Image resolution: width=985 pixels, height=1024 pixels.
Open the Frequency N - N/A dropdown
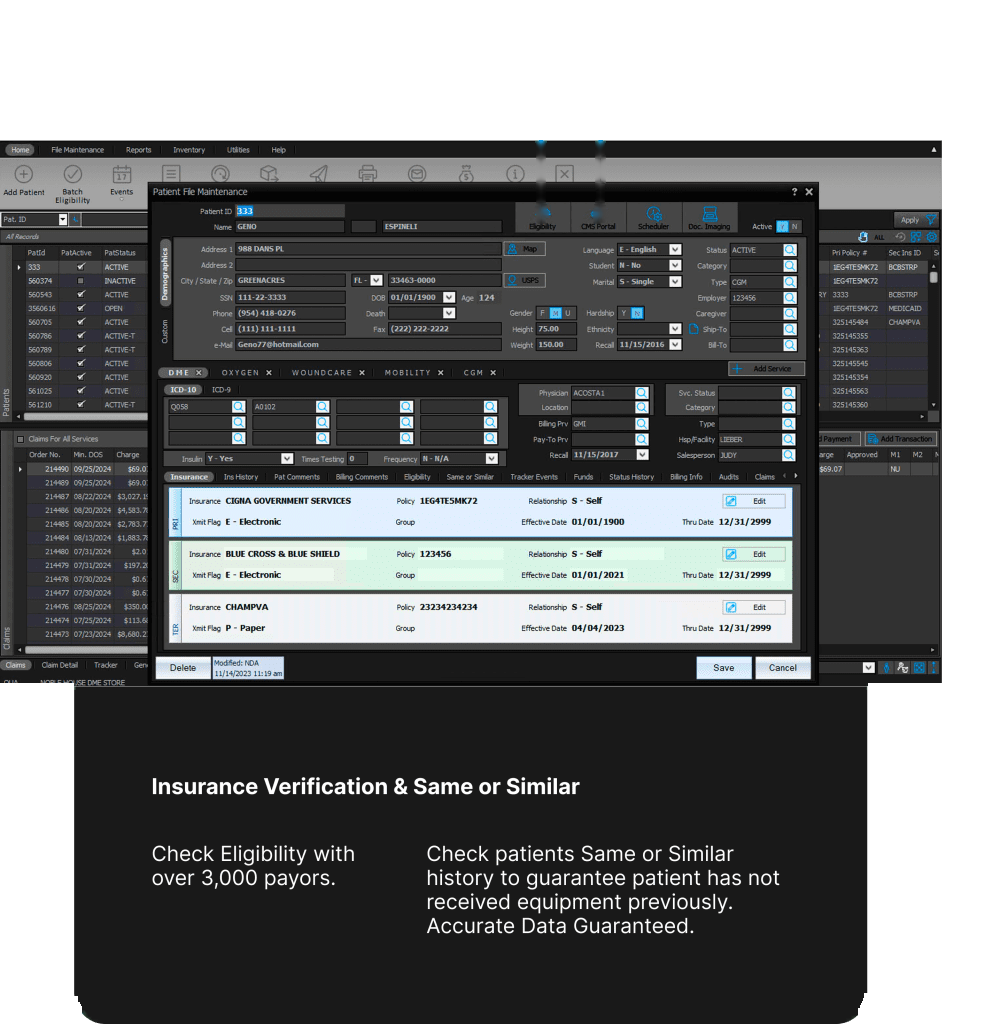(x=492, y=458)
